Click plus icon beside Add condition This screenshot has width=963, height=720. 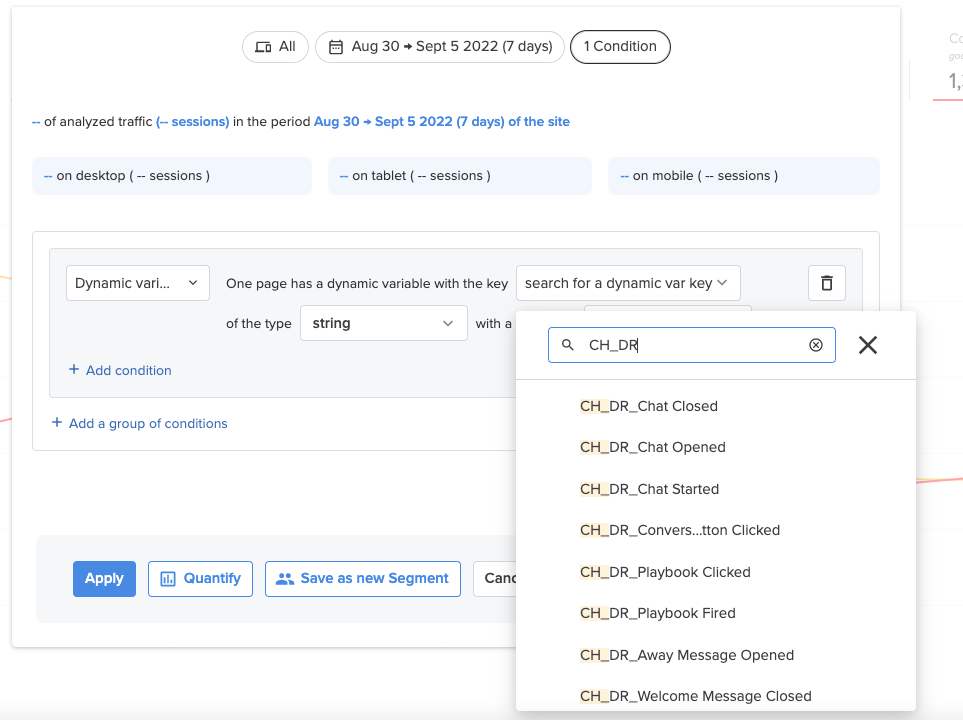click(x=74, y=369)
